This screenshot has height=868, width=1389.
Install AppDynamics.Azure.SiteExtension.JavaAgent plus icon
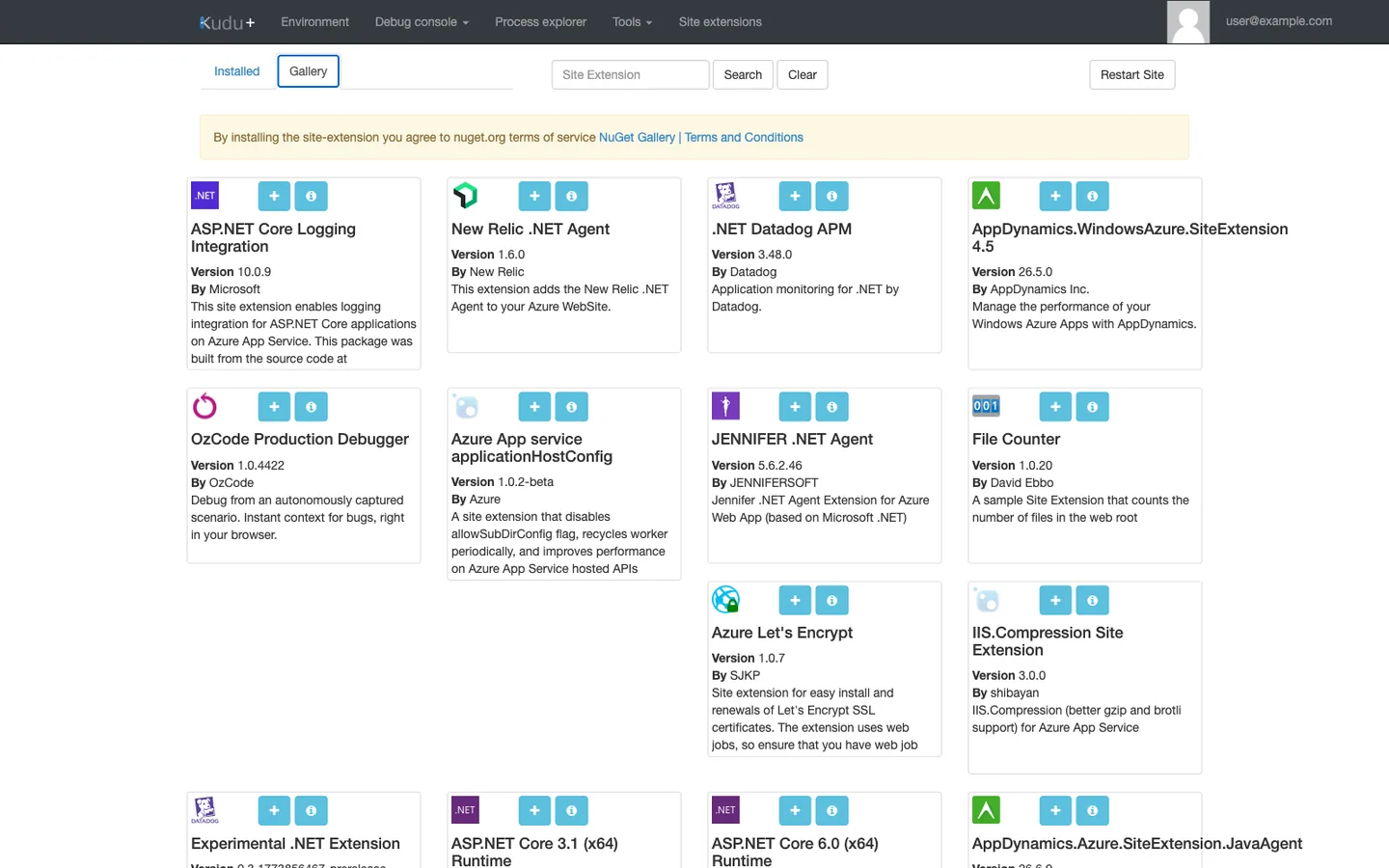pos(1055,810)
